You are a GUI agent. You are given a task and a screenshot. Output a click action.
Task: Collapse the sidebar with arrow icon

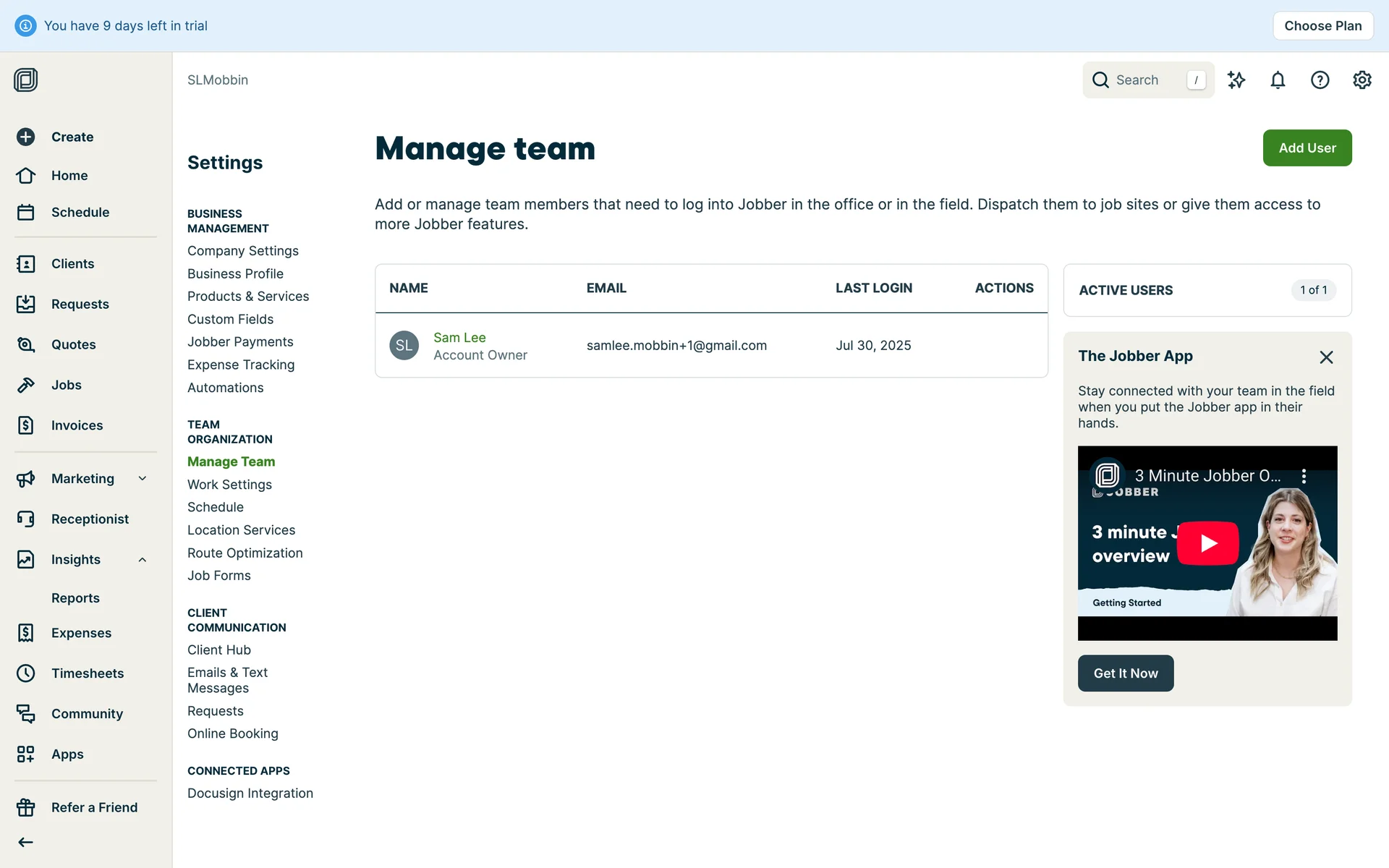(x=25, y=842)
